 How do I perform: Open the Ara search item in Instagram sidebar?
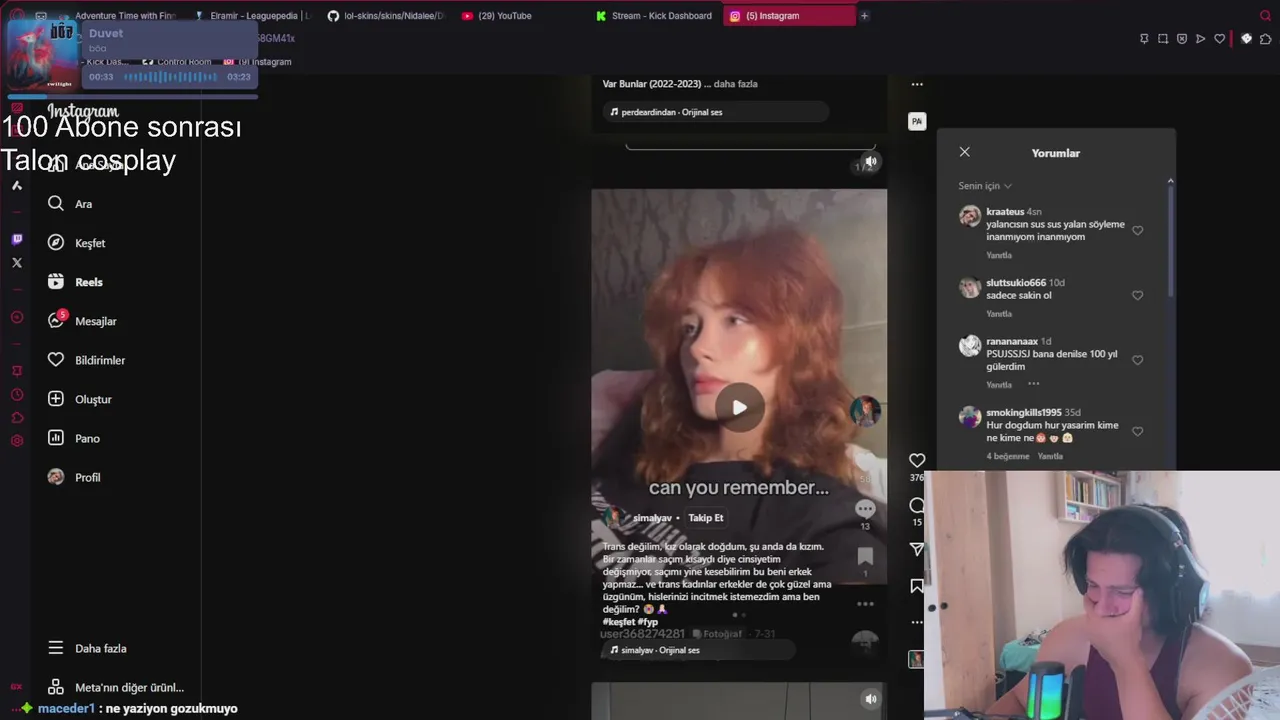pos(70,204)
